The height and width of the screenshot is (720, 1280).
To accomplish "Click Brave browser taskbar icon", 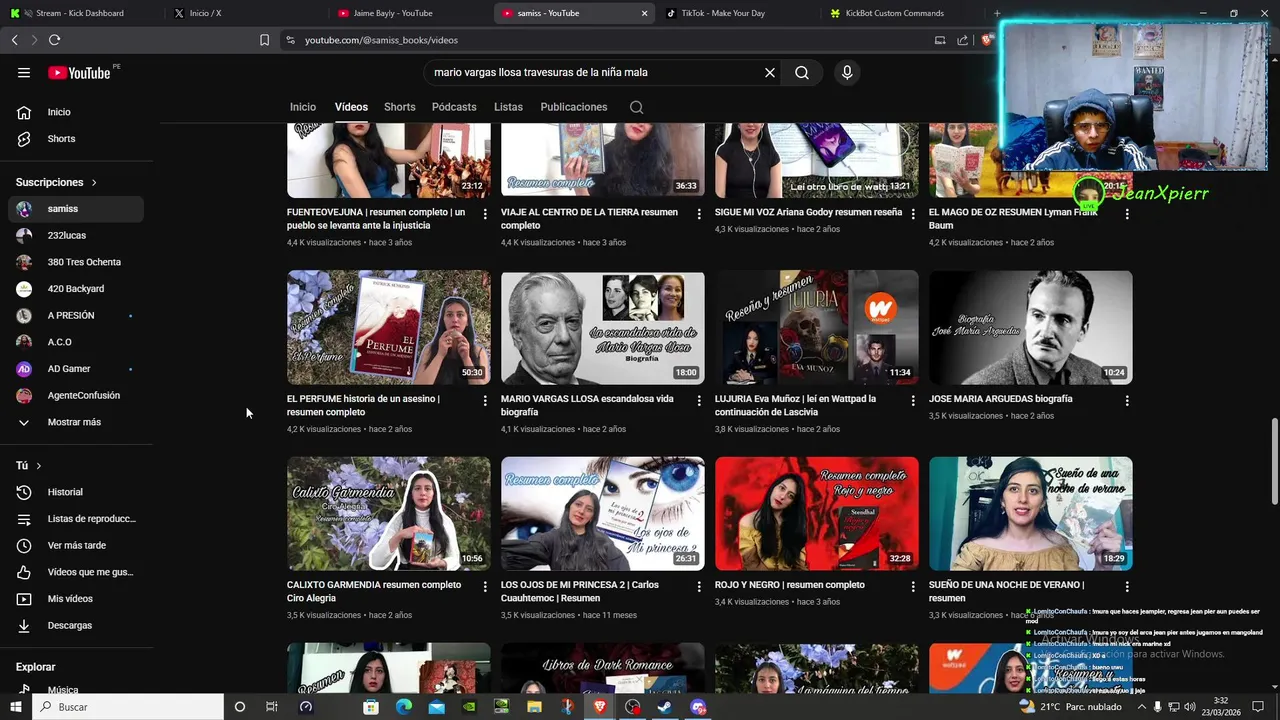I will [x=599, y=707].
